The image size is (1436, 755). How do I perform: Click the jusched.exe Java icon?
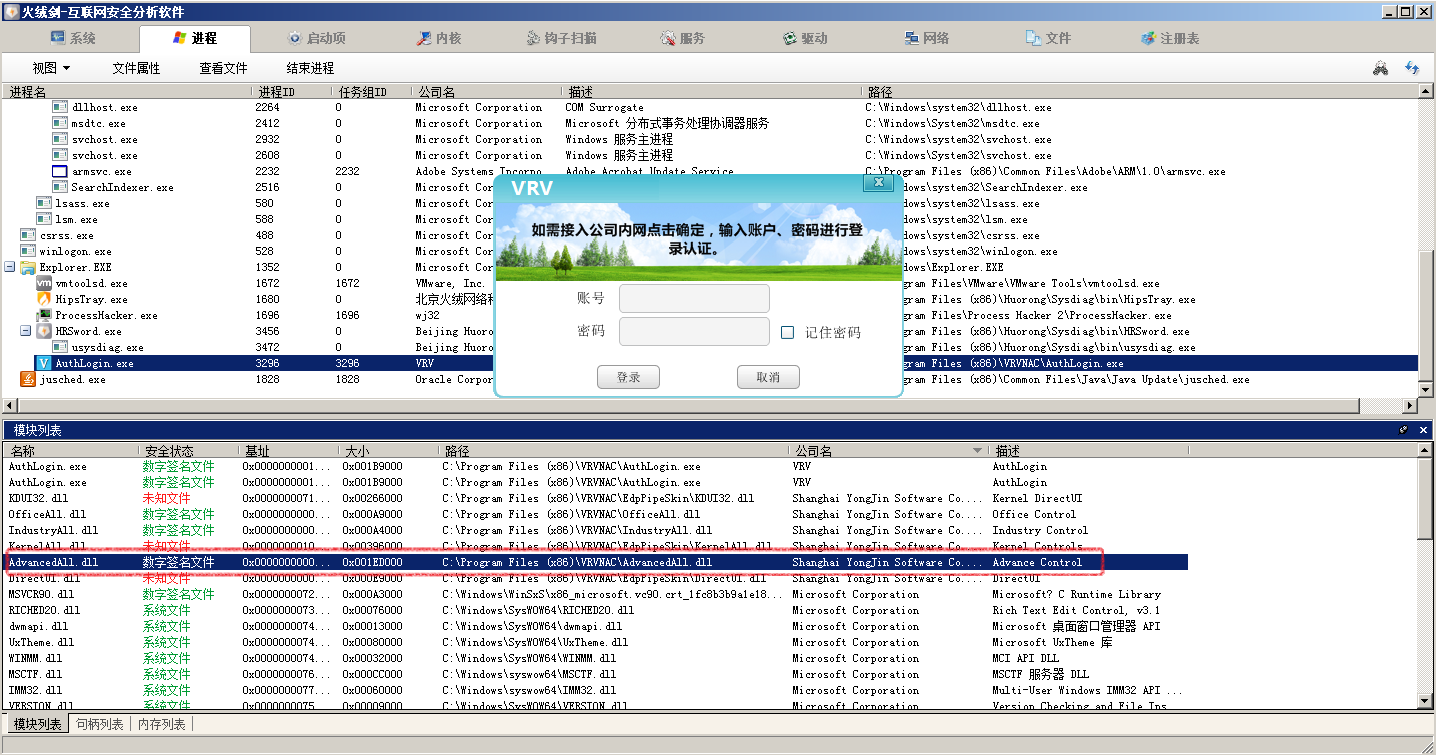(x=28, y=379)
